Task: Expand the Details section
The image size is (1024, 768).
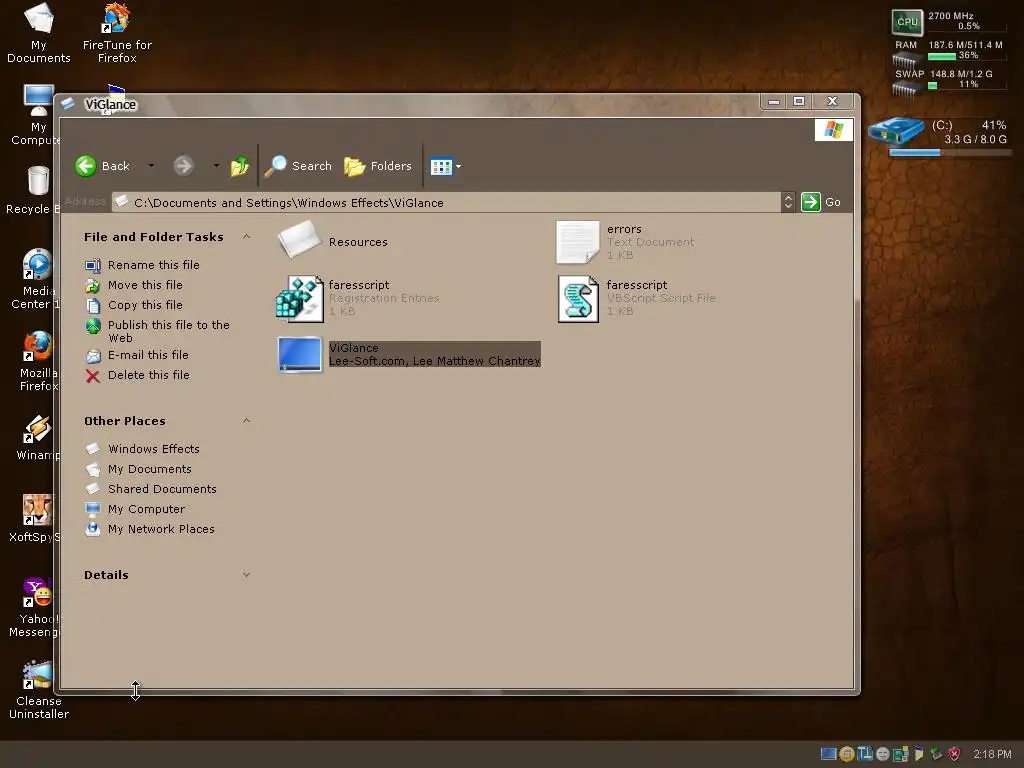Action: 246,575
